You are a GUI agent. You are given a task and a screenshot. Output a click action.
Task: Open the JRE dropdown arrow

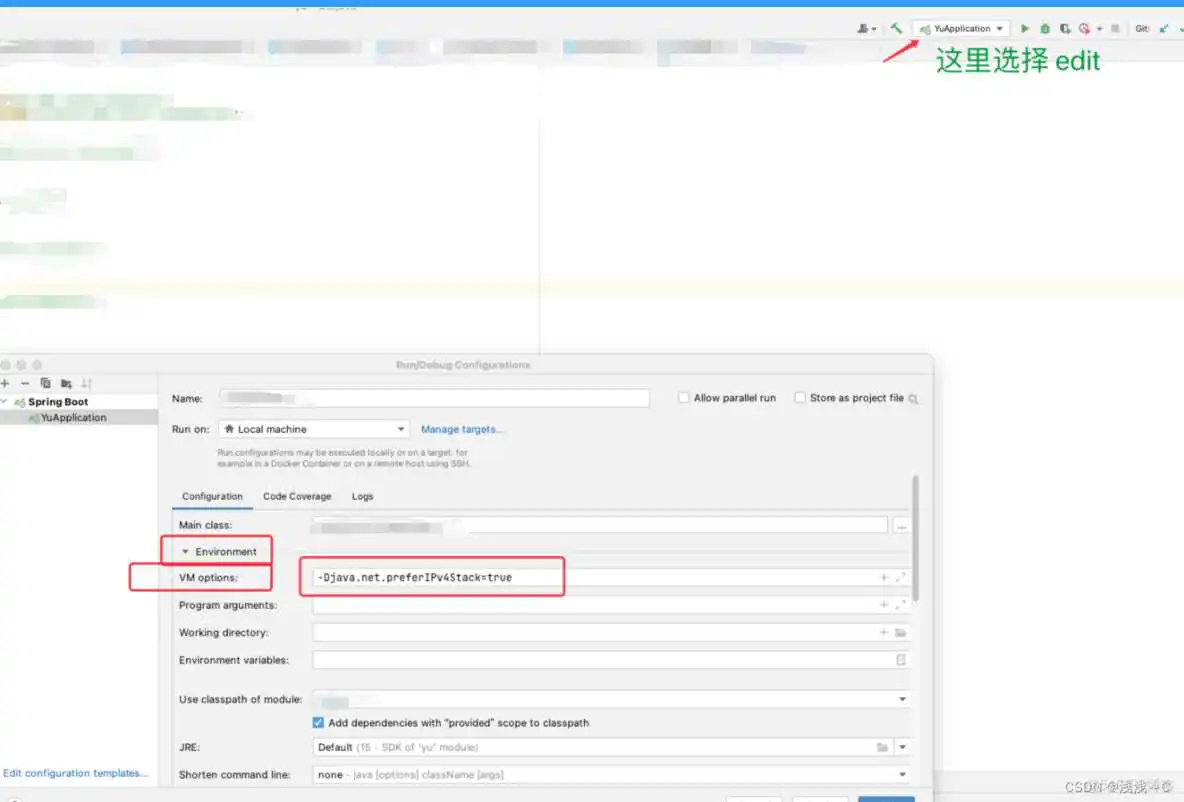tap(902, 747)
